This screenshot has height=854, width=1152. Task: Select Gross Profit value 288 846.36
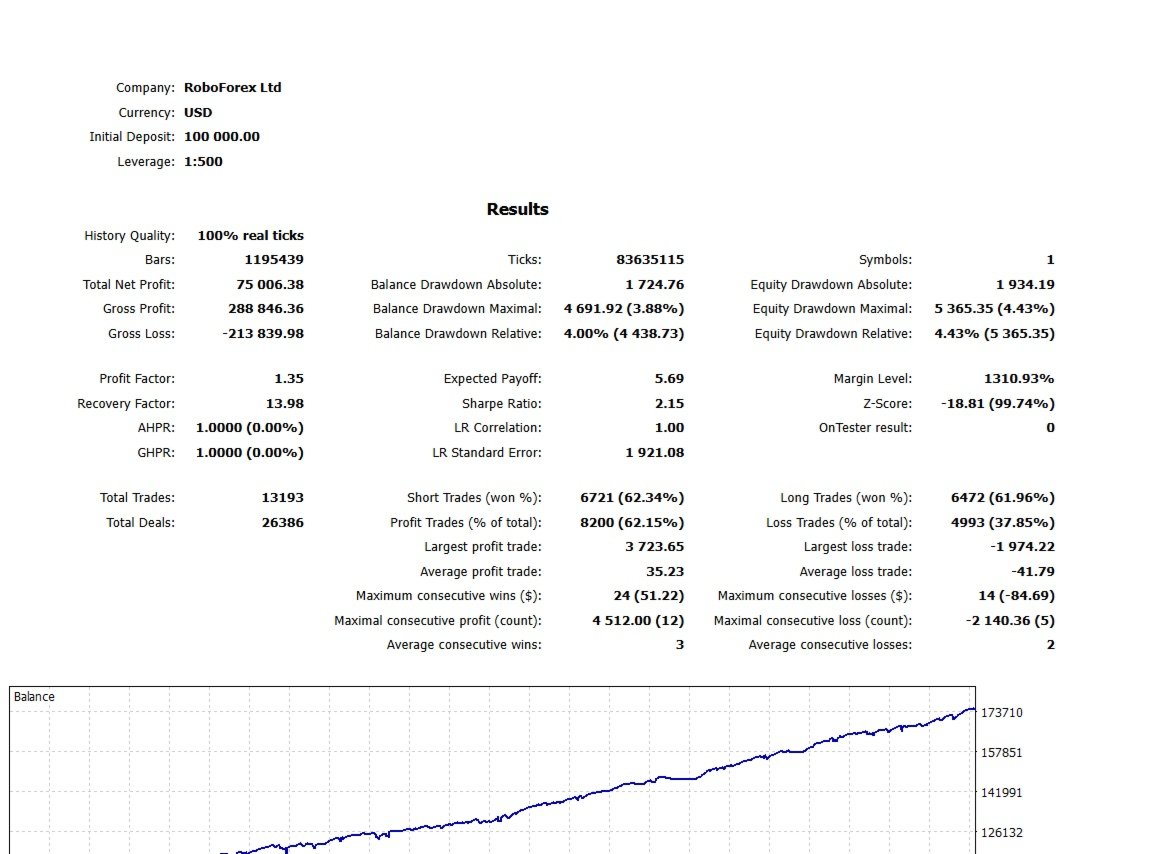click(x=265, y=309)
